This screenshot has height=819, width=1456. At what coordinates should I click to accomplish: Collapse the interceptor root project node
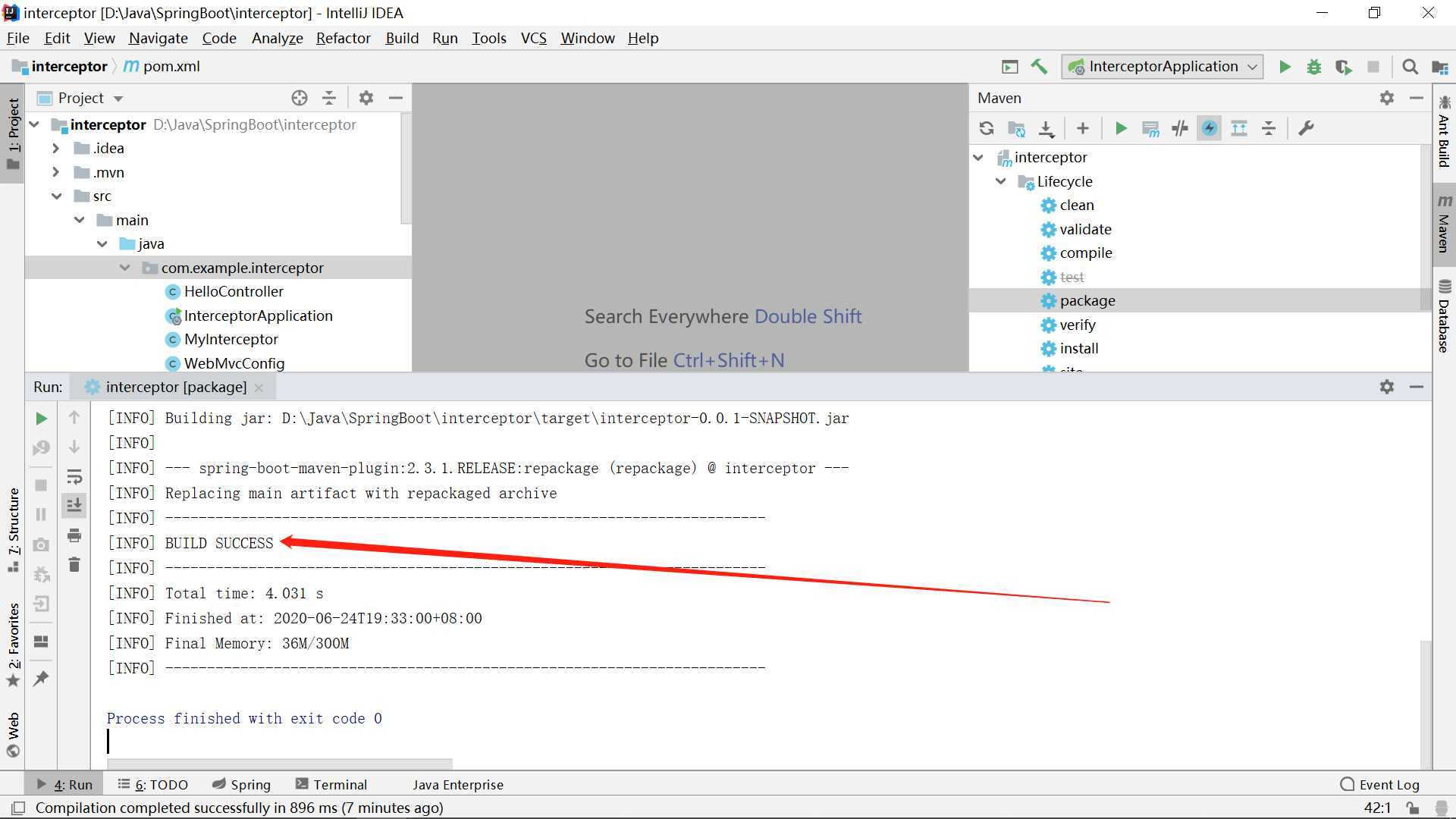click(35, 124)
